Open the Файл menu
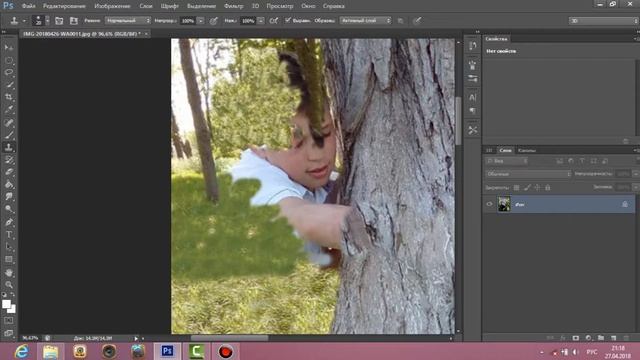The height and width of the screenshot is (360, 640). (x=28, y=6)
